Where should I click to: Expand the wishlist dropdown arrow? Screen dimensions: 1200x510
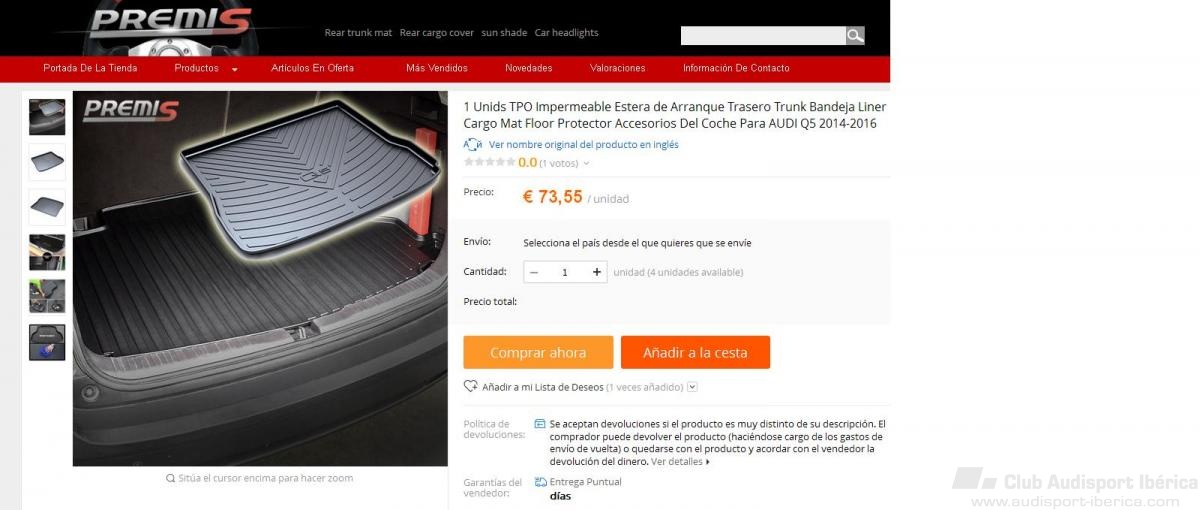(x=692, y=387)
